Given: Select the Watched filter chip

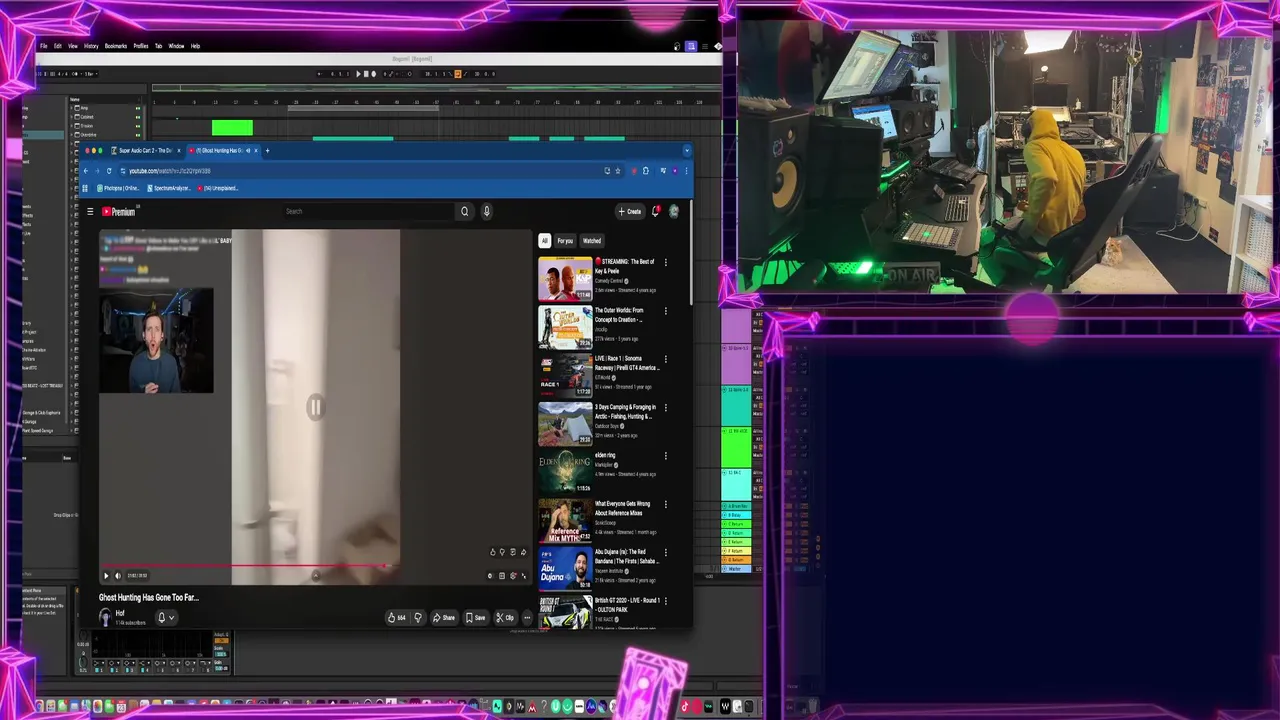Looking at the screenshot, I should 592,241.
